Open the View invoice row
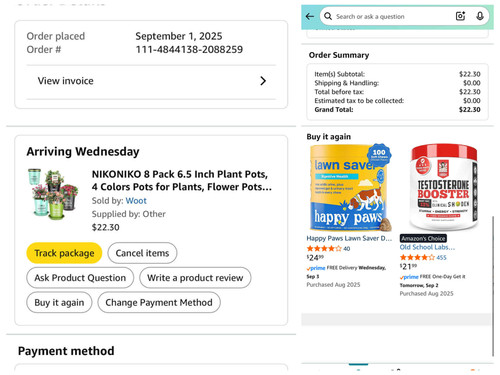 point(151,81)
